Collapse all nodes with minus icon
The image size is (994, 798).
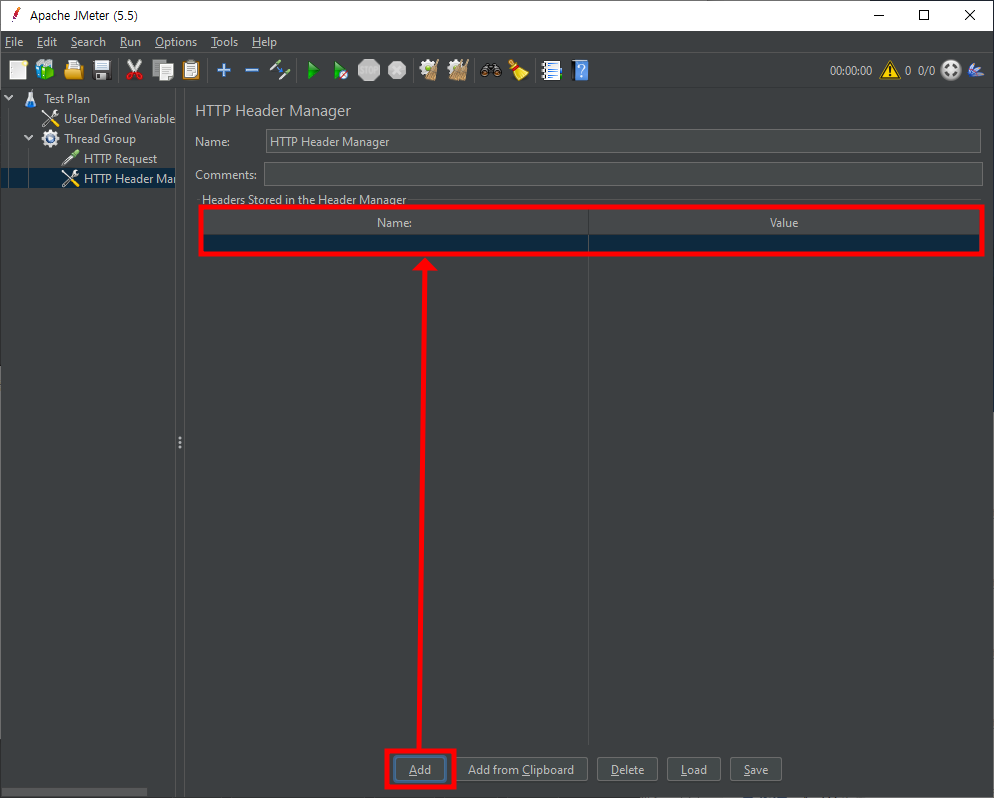coord(252,70)
